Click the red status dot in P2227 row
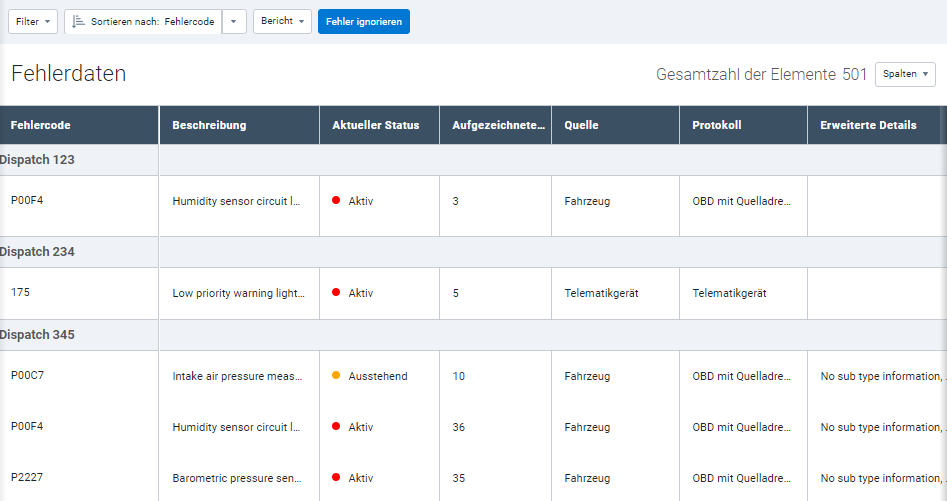Viewport: 947px width, 501px height. pyautogui.click(x=336, y=478)
